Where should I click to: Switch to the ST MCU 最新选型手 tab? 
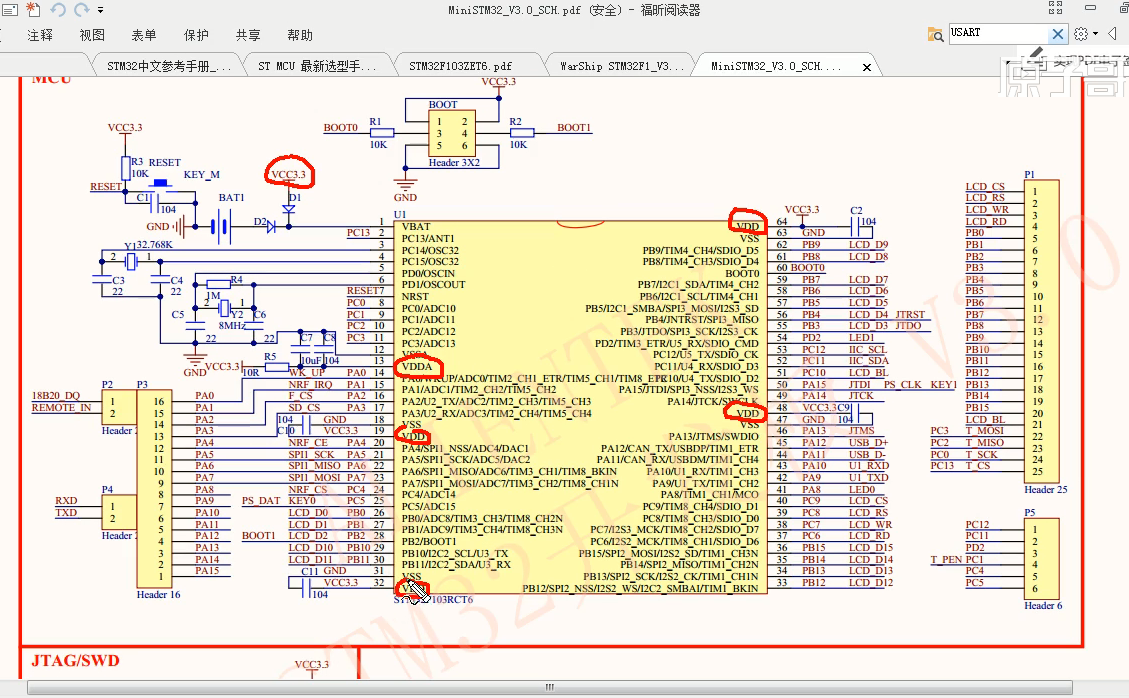pos(317,66)
